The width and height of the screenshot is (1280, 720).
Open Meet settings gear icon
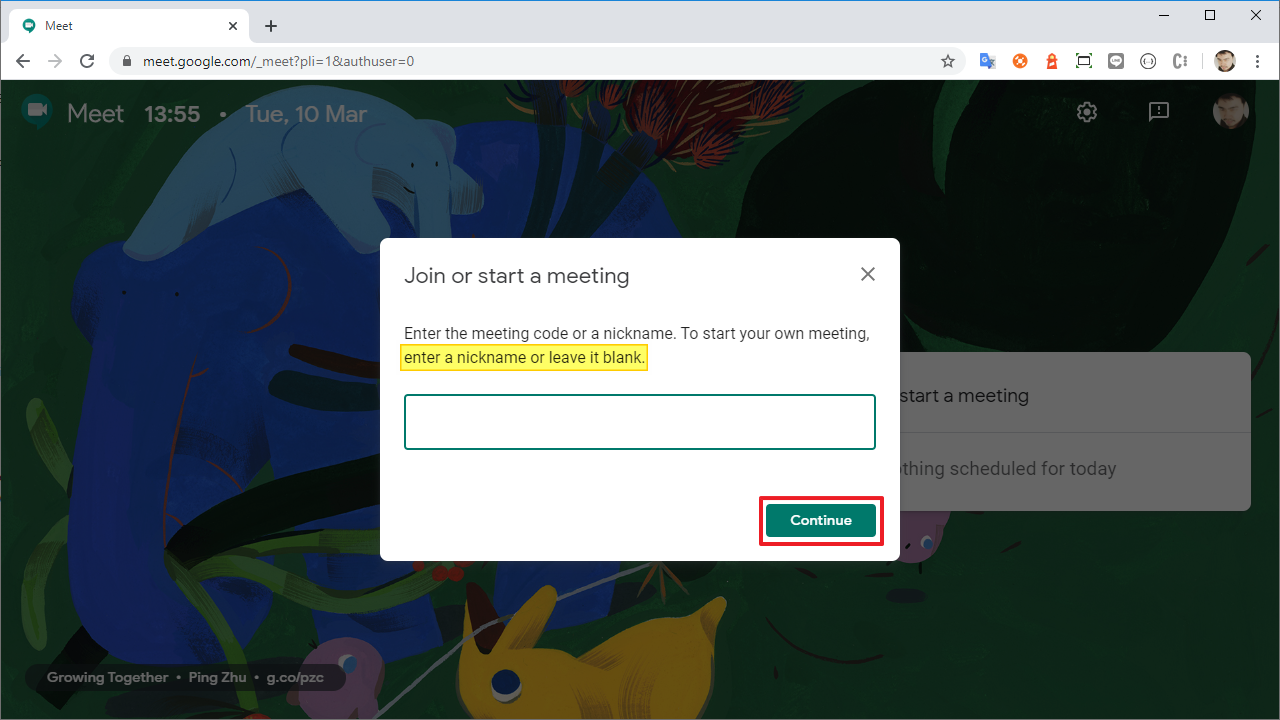pos(1087,112)
